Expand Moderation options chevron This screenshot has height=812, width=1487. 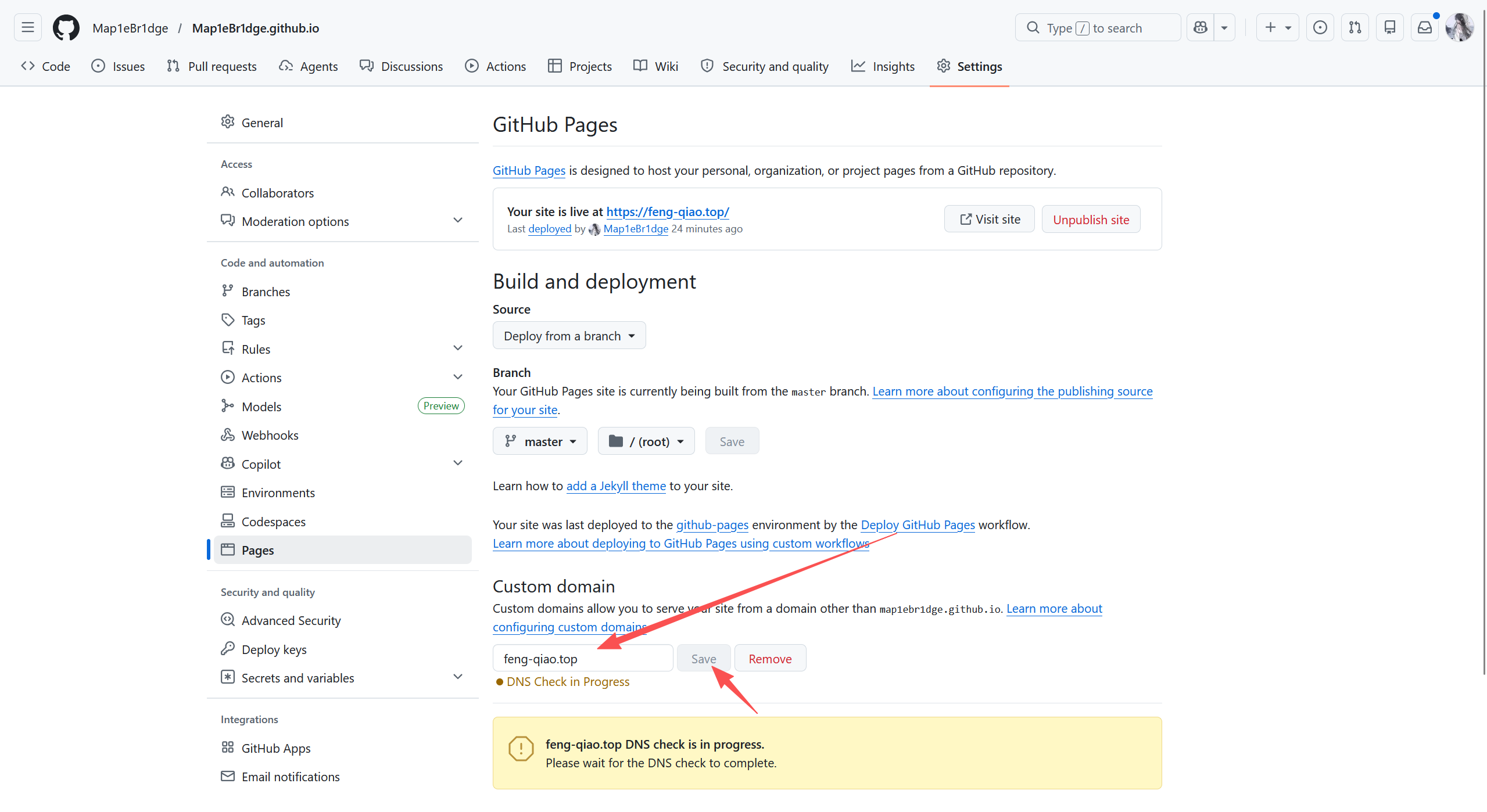point(458,221)
